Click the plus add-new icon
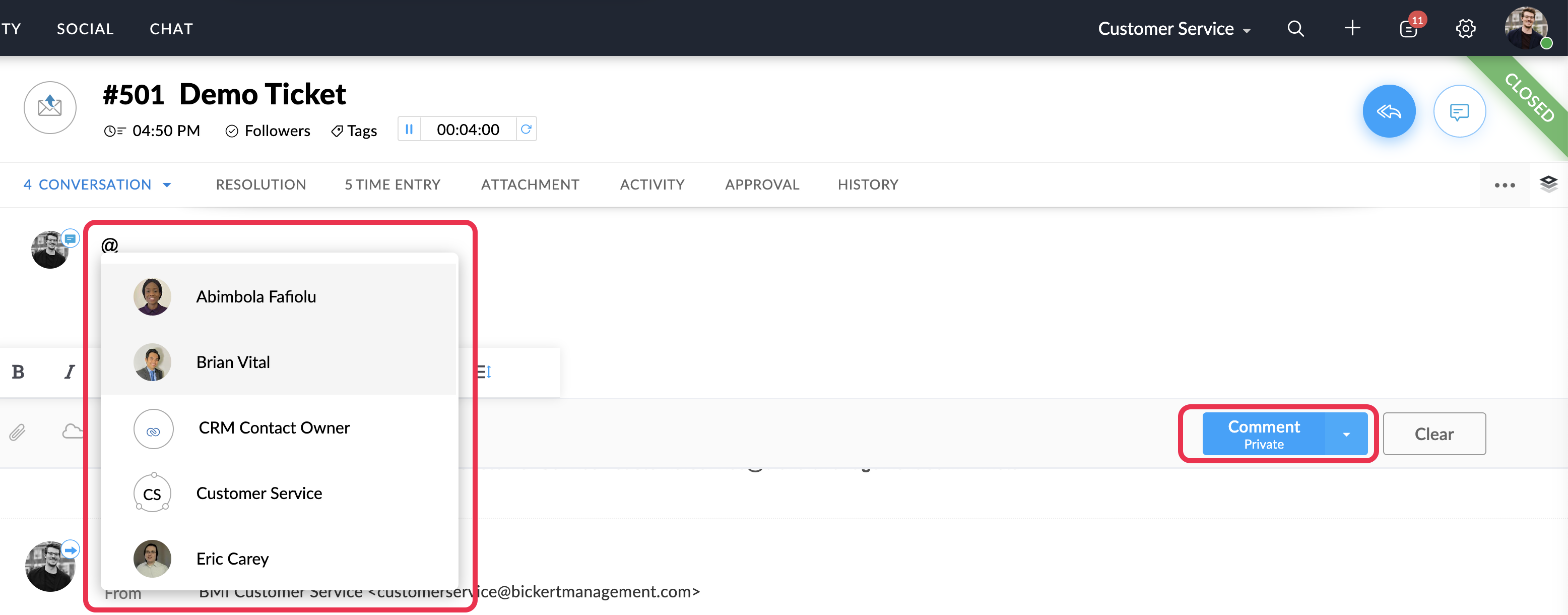Screen dimensions: 1568x615 click(1352, 29)
